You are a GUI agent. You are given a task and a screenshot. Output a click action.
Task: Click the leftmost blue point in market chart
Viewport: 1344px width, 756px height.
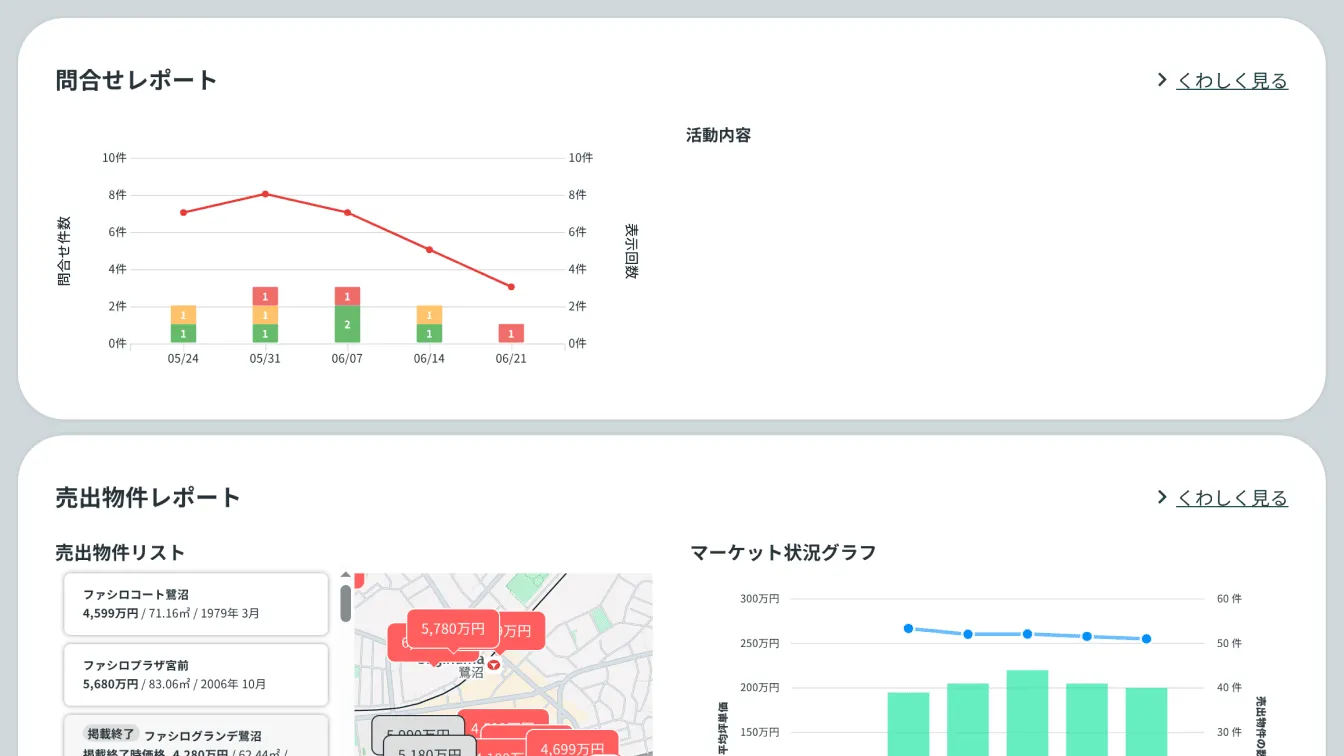908,628
